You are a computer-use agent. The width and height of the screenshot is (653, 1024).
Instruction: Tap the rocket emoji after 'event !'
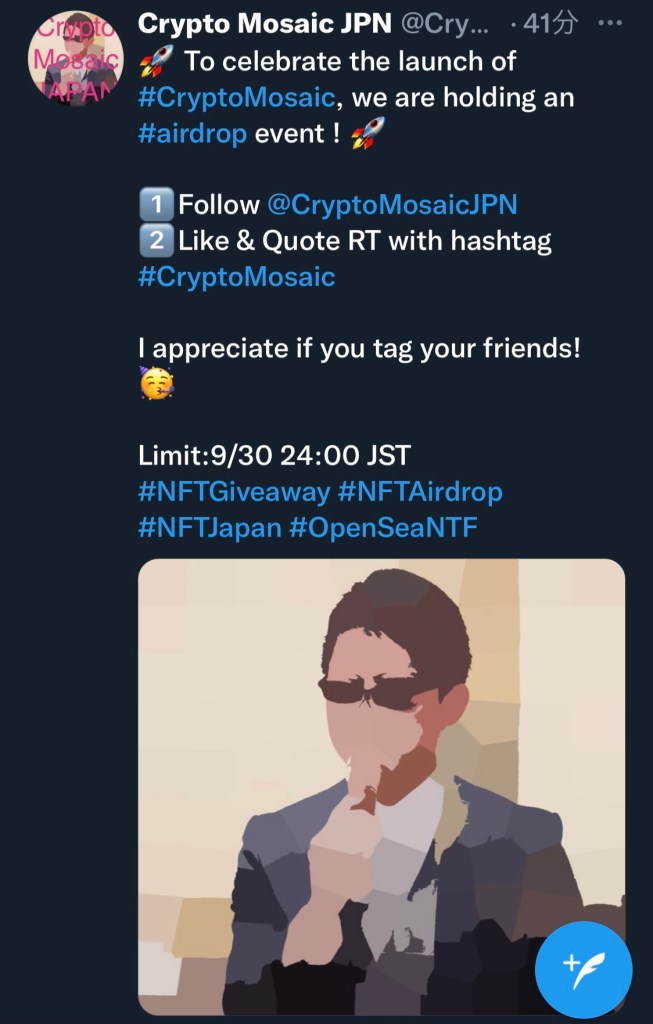pos(368,133)
